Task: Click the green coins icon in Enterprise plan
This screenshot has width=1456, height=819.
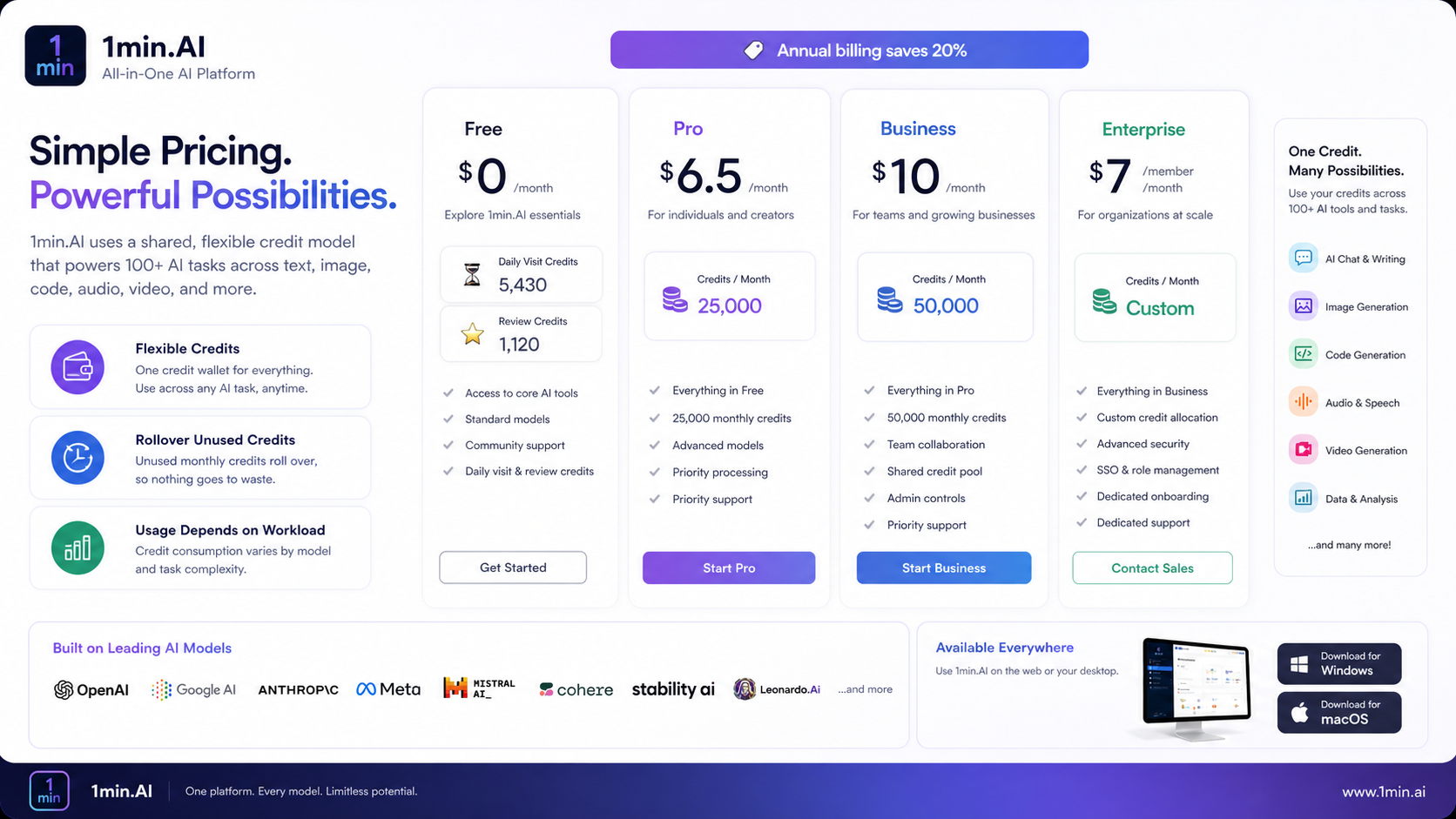Action: [x=1104, y=302]
